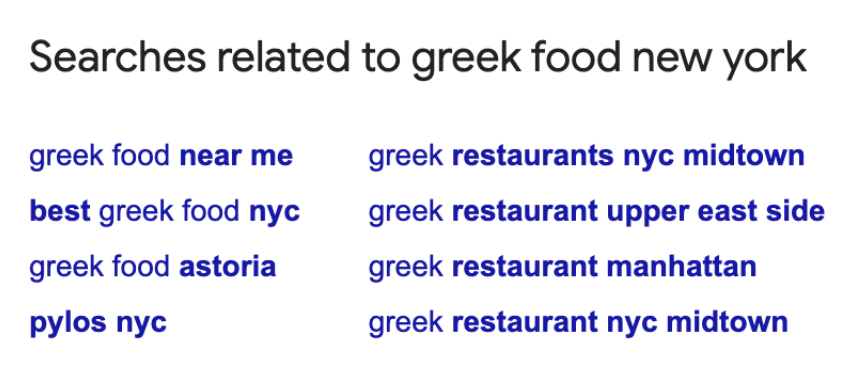This screenshot has width=854, height=374.
Task: Click 'greek restaurant nyc midtown' singular link
Action: (578, 322)
